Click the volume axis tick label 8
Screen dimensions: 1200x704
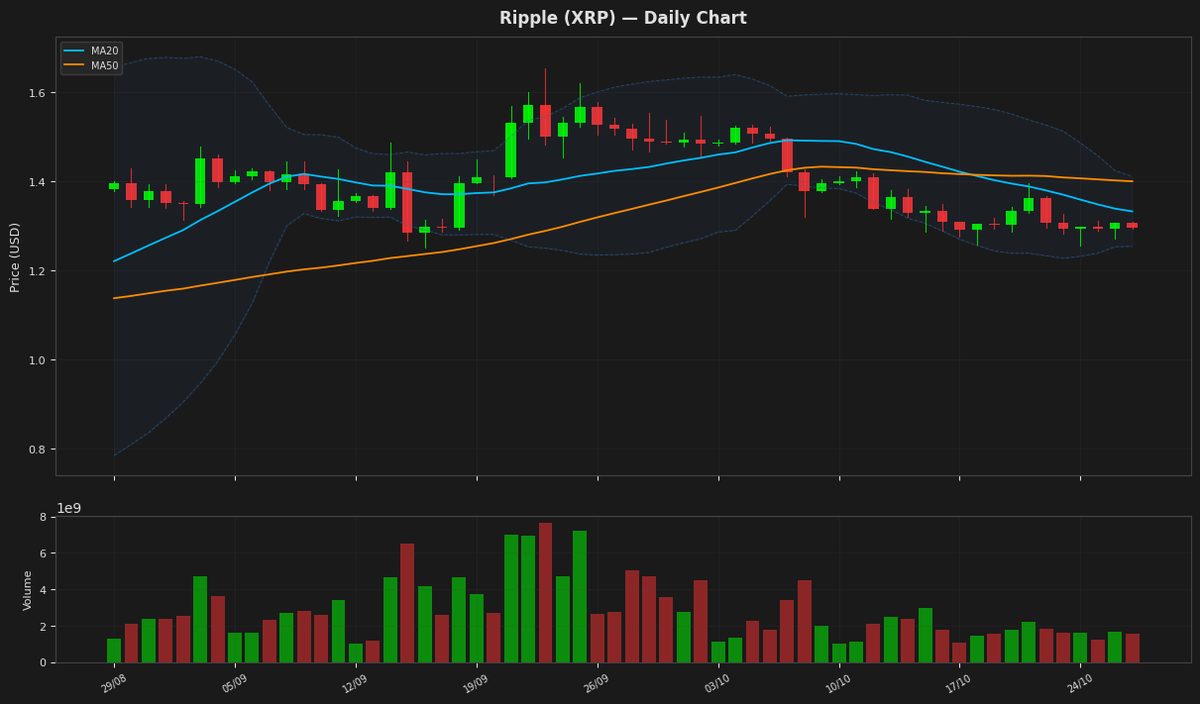click(43, 517)
